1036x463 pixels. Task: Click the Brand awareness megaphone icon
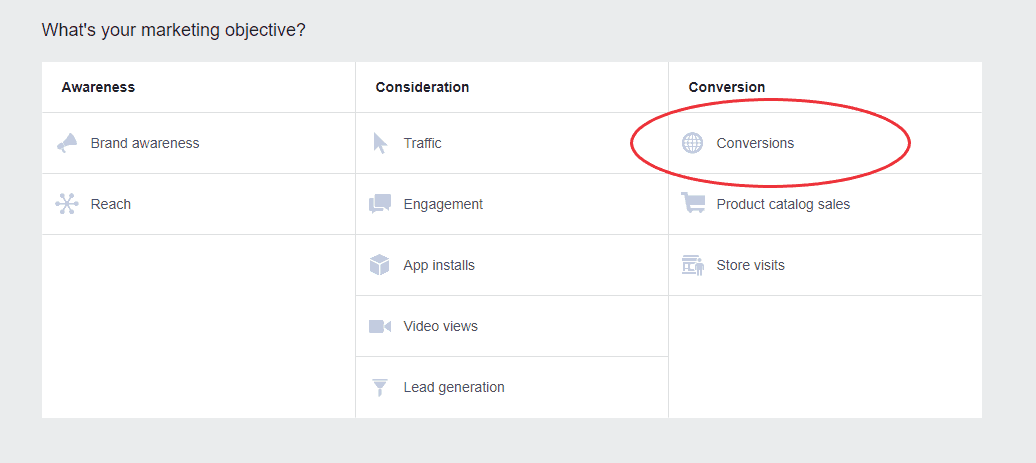(67, 143)
